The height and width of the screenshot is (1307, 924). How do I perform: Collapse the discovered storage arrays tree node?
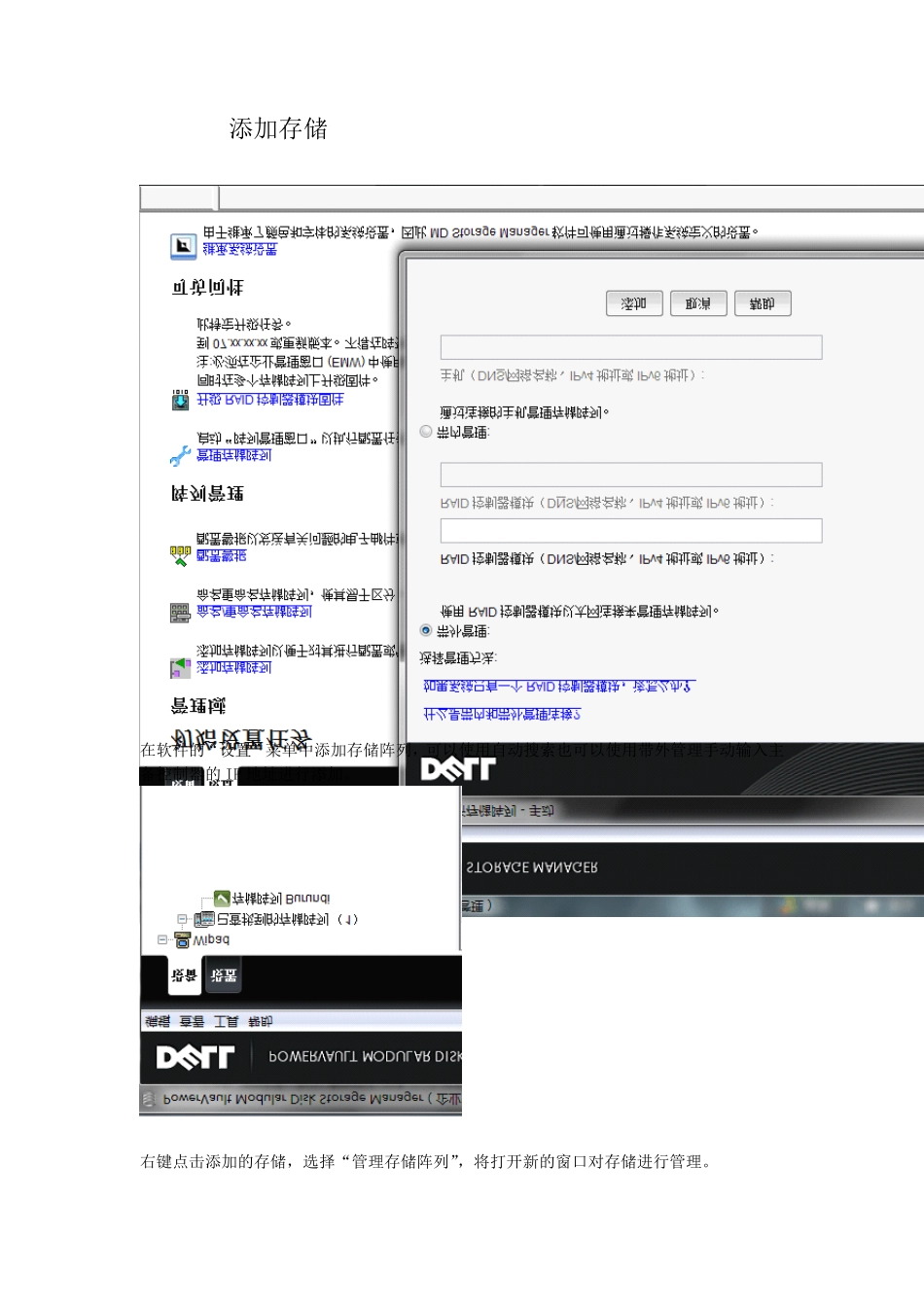pos(183,919)
